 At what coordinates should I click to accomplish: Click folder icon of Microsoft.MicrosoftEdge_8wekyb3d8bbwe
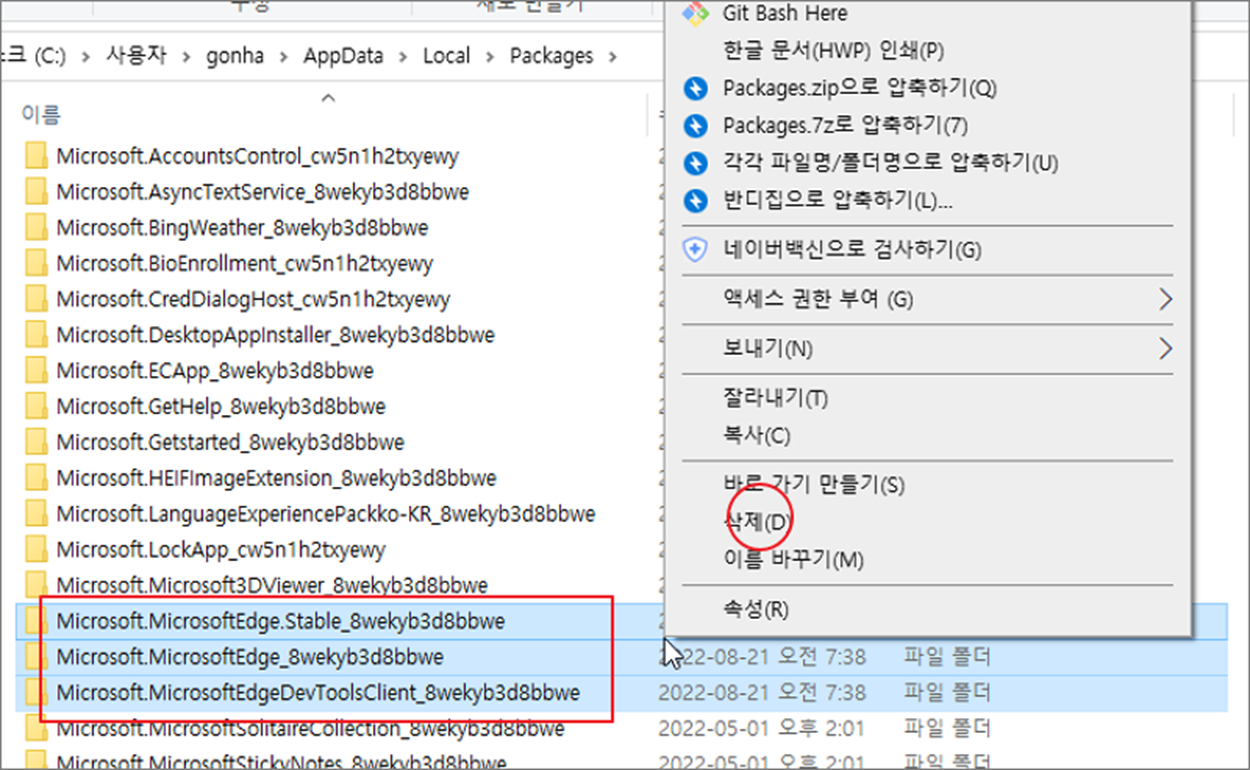coord(36,657)
